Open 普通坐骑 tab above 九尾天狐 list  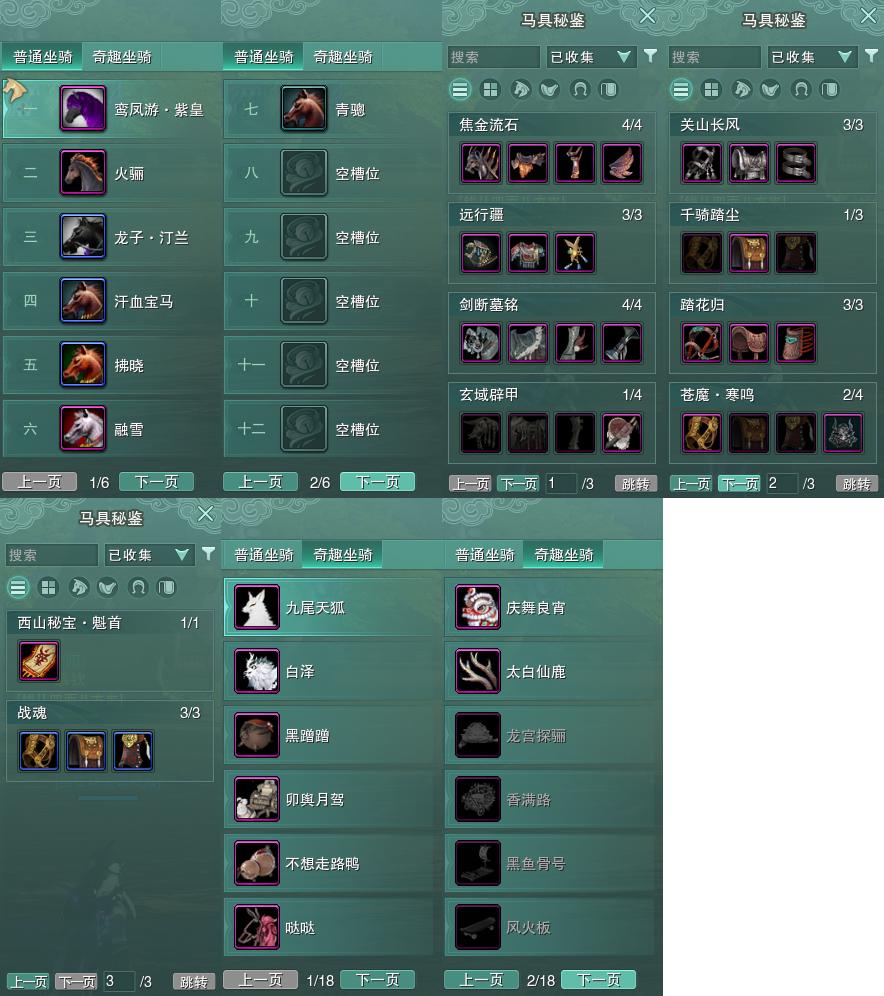click(x=264, y=555)
